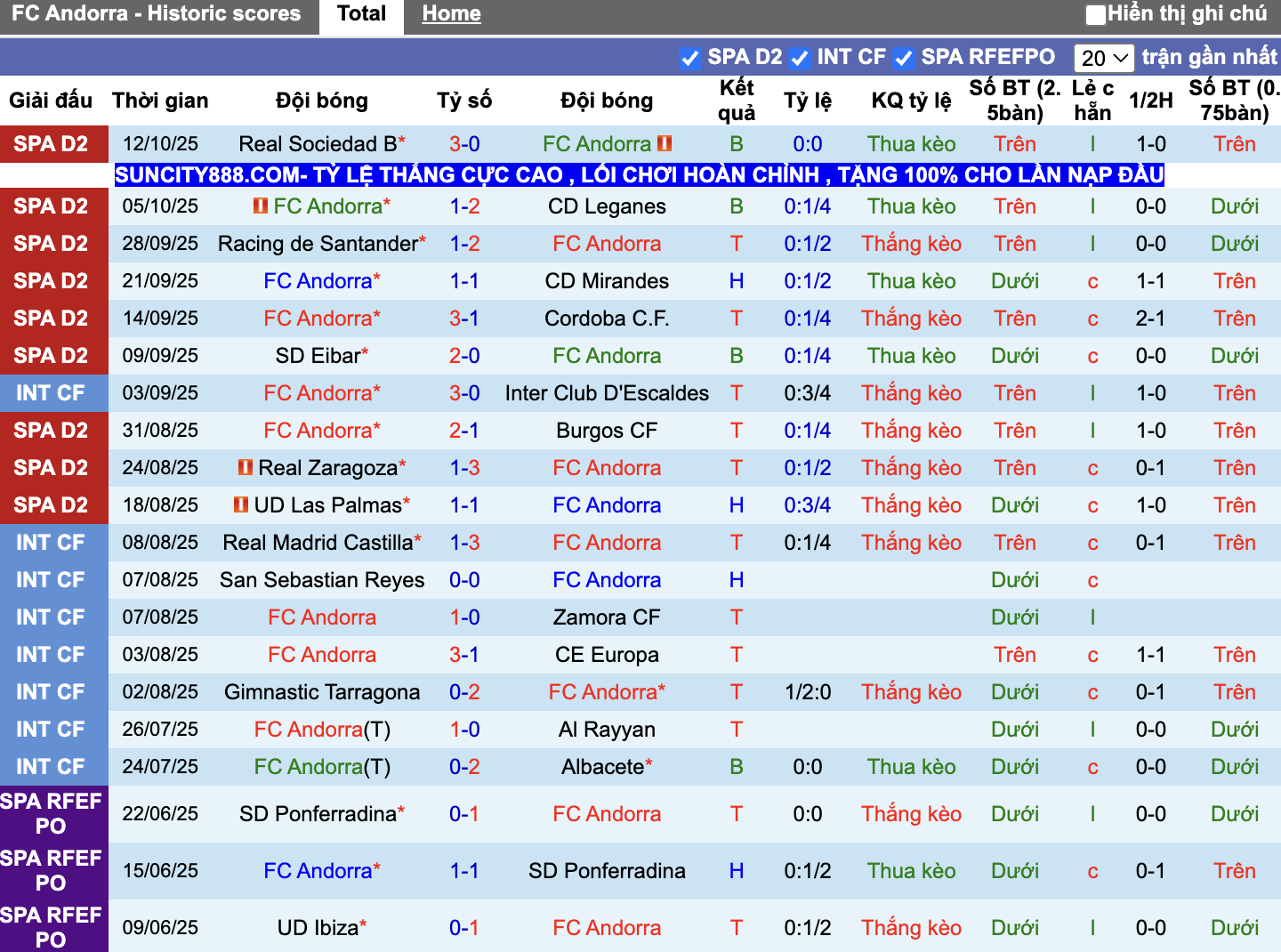This screenshot has height=952, width=1281.
Task: Click the 3-0 score of the 12/10/25 match
Action: 464,144
